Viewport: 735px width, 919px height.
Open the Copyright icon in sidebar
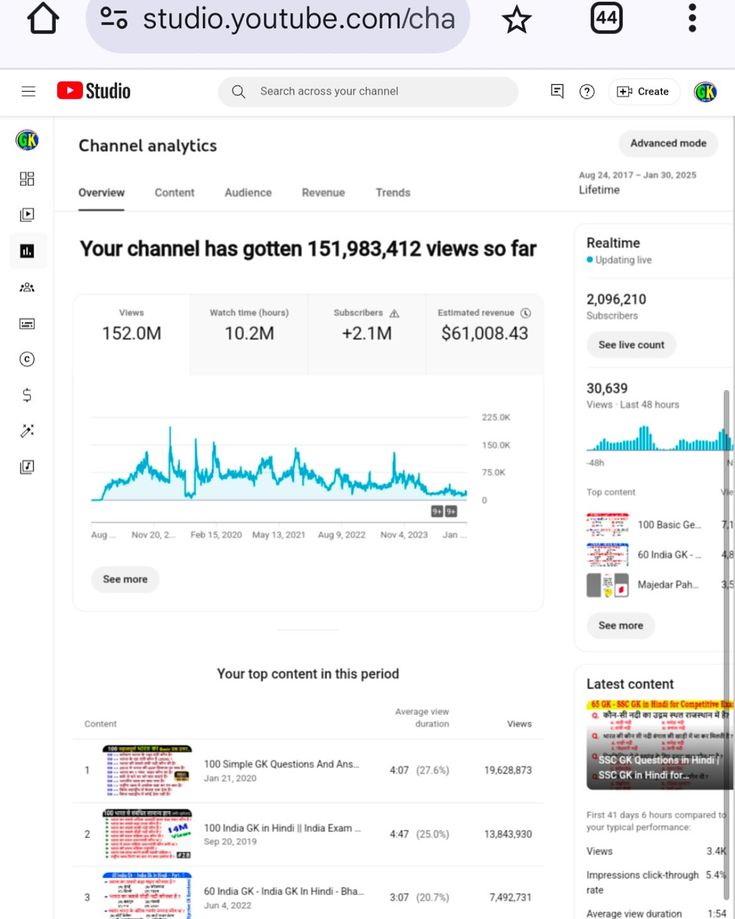[27, 360]
